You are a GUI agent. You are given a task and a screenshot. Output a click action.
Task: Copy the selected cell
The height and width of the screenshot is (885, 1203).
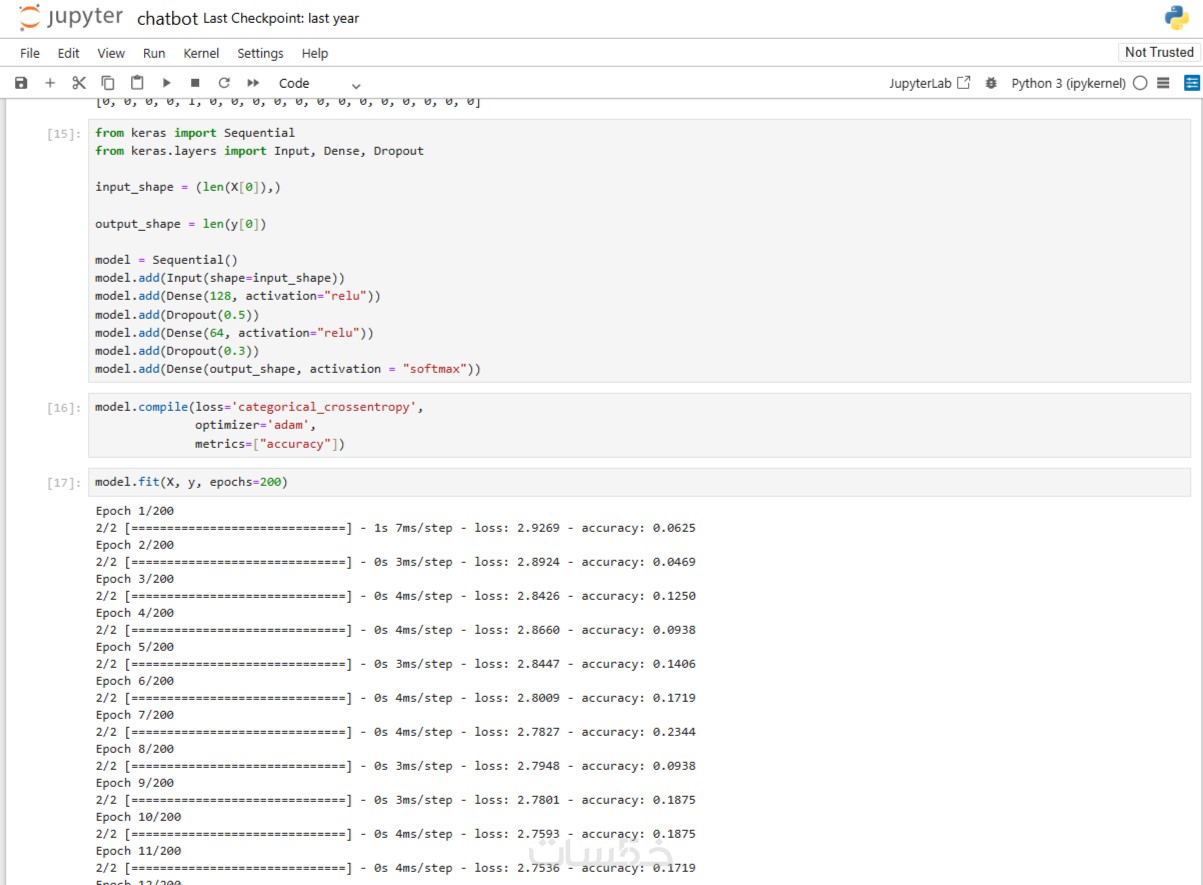(x=108, y=83)
